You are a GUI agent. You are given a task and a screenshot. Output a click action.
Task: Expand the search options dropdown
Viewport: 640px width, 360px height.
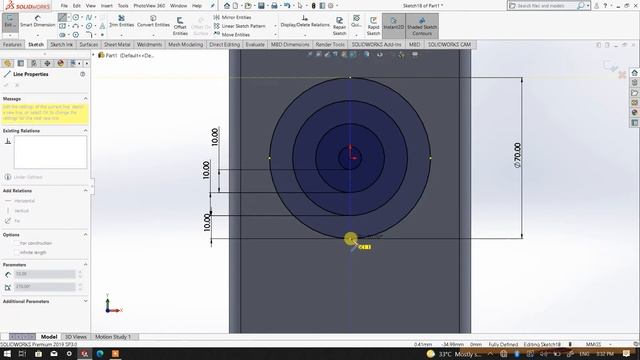click(x=588, y=6)
